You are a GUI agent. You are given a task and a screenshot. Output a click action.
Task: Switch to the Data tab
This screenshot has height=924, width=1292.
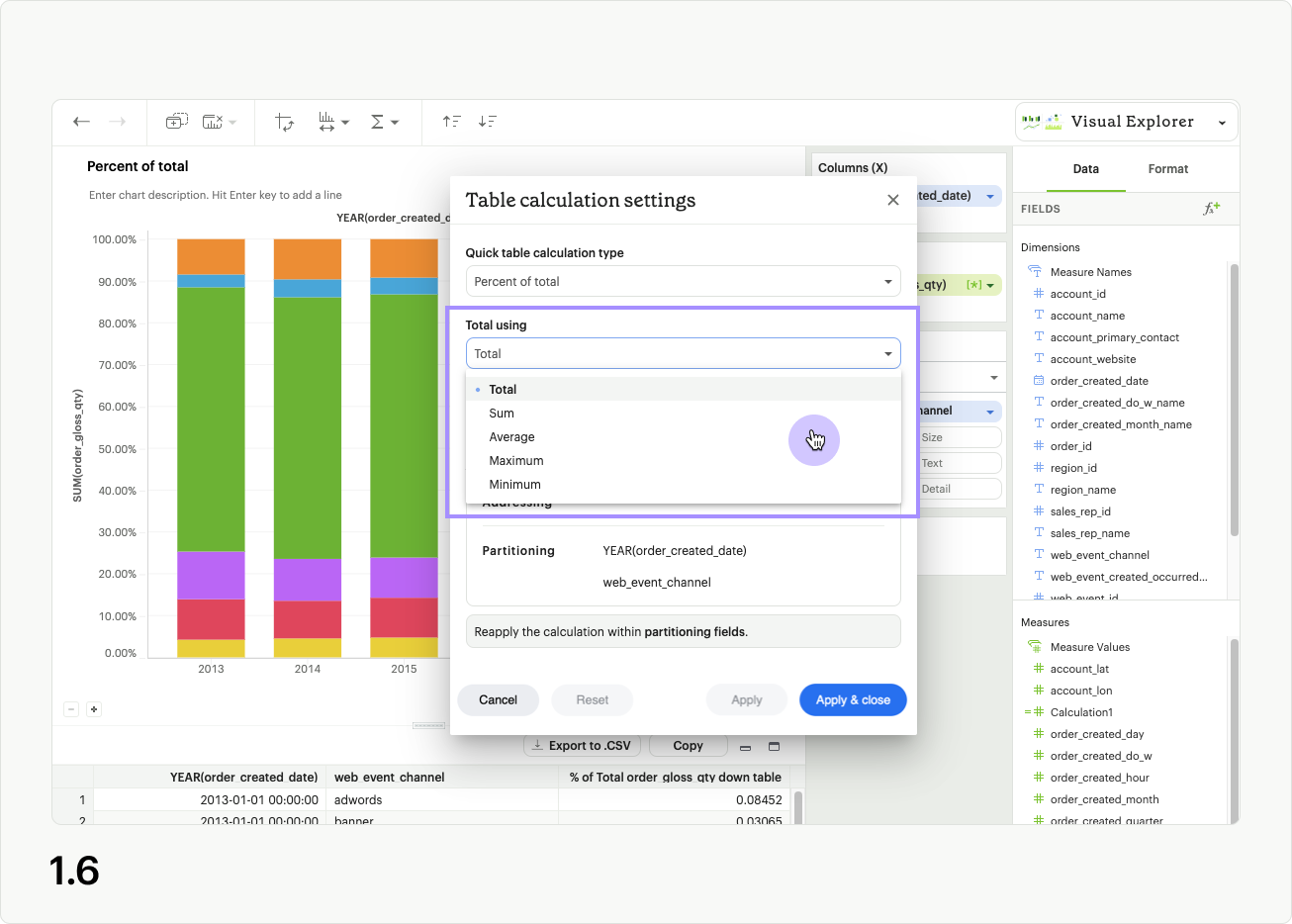pos(1085,168)
